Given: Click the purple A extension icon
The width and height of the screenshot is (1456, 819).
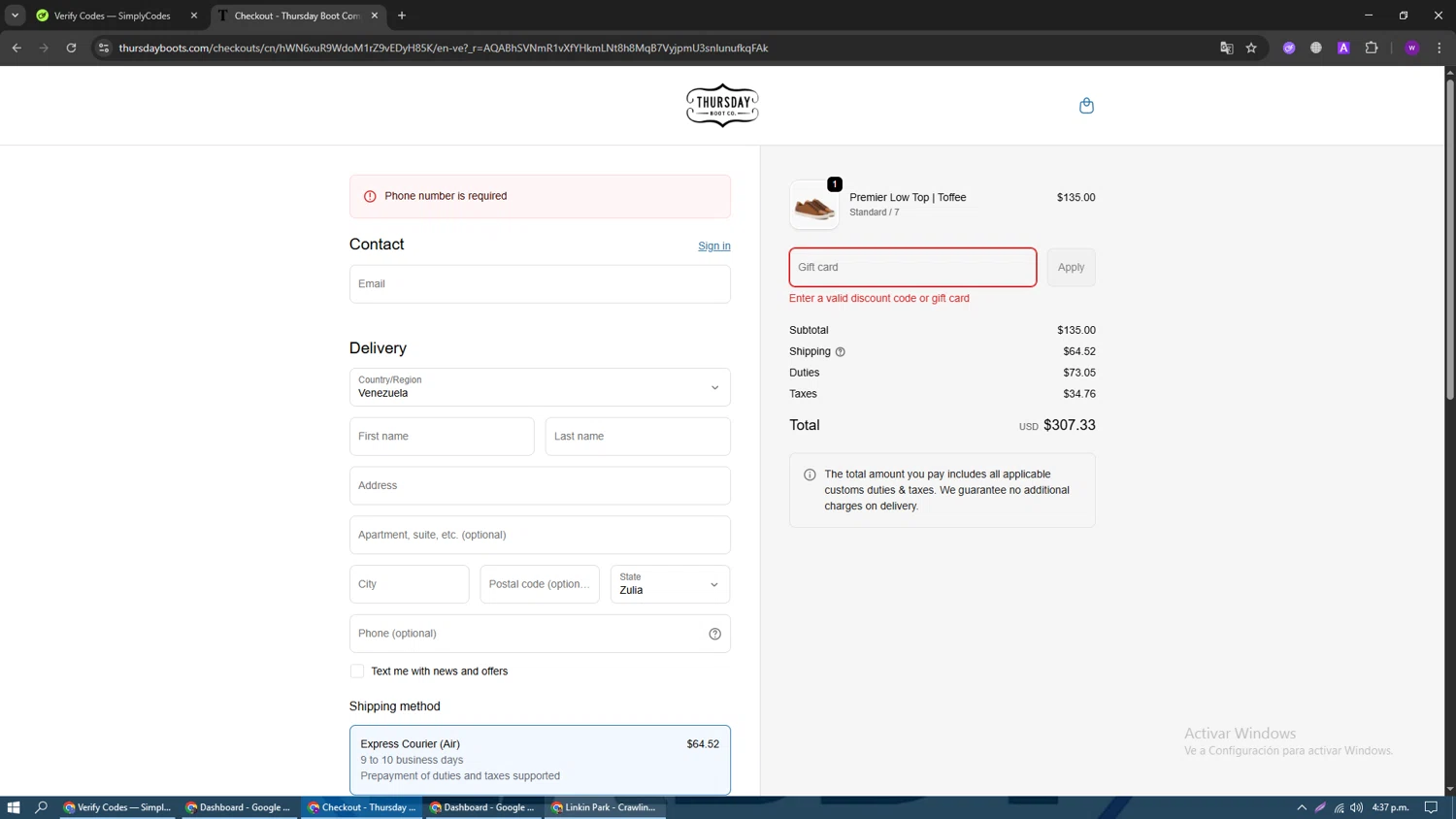Looking at the screenshot, I should tap(1343, 48).
